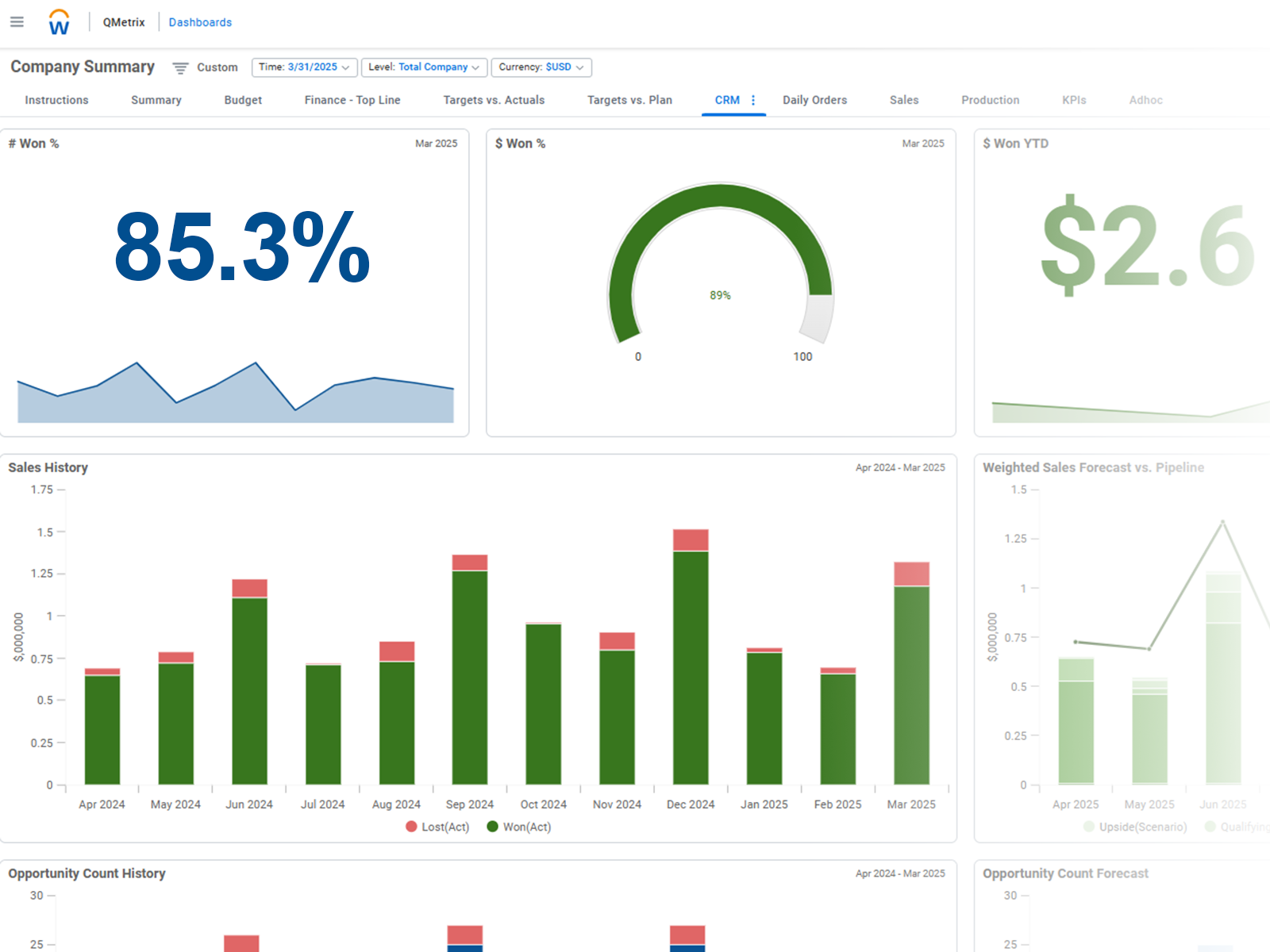This screenshot has width=1270, height=952.
Task: Open CRM tab options kebab menu
Action: point(753,100)
